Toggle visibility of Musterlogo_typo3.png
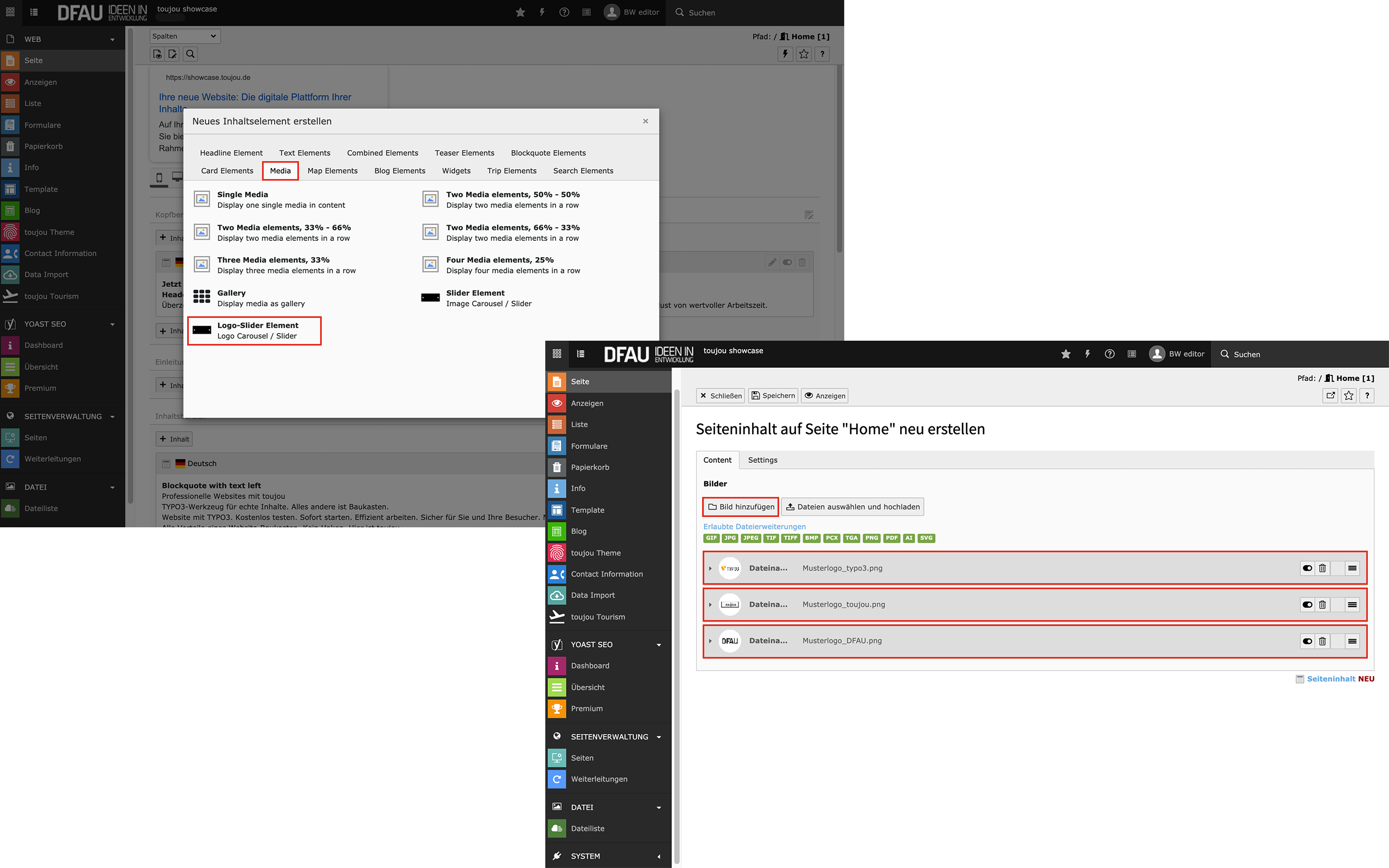The image size is (1389, 868). click(1308, 569)
